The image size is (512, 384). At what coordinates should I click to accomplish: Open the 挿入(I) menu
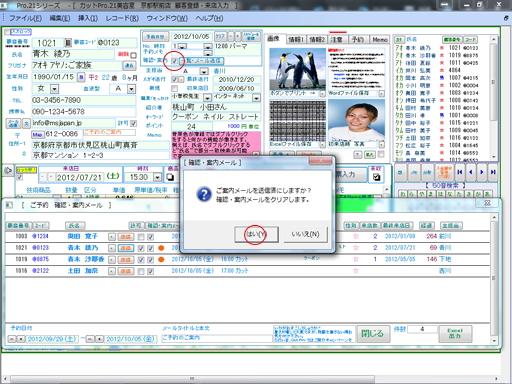click(x=88, y=18)
